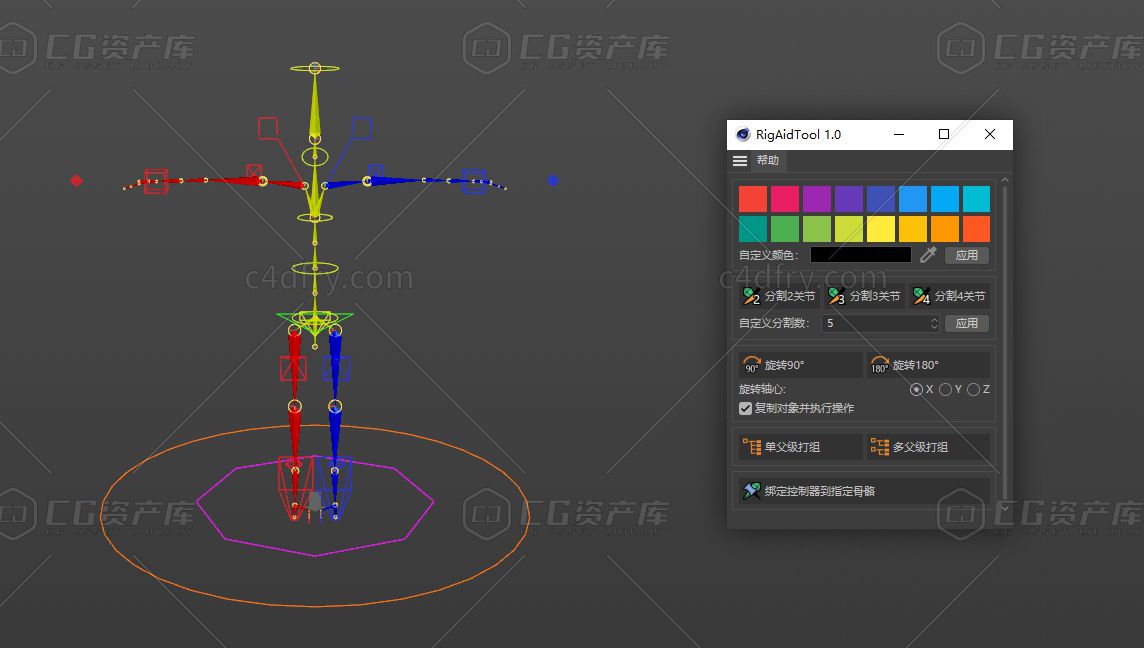Increase the custom split count by one
This screenshot has height=648, width=1144.
pos(935,319)
